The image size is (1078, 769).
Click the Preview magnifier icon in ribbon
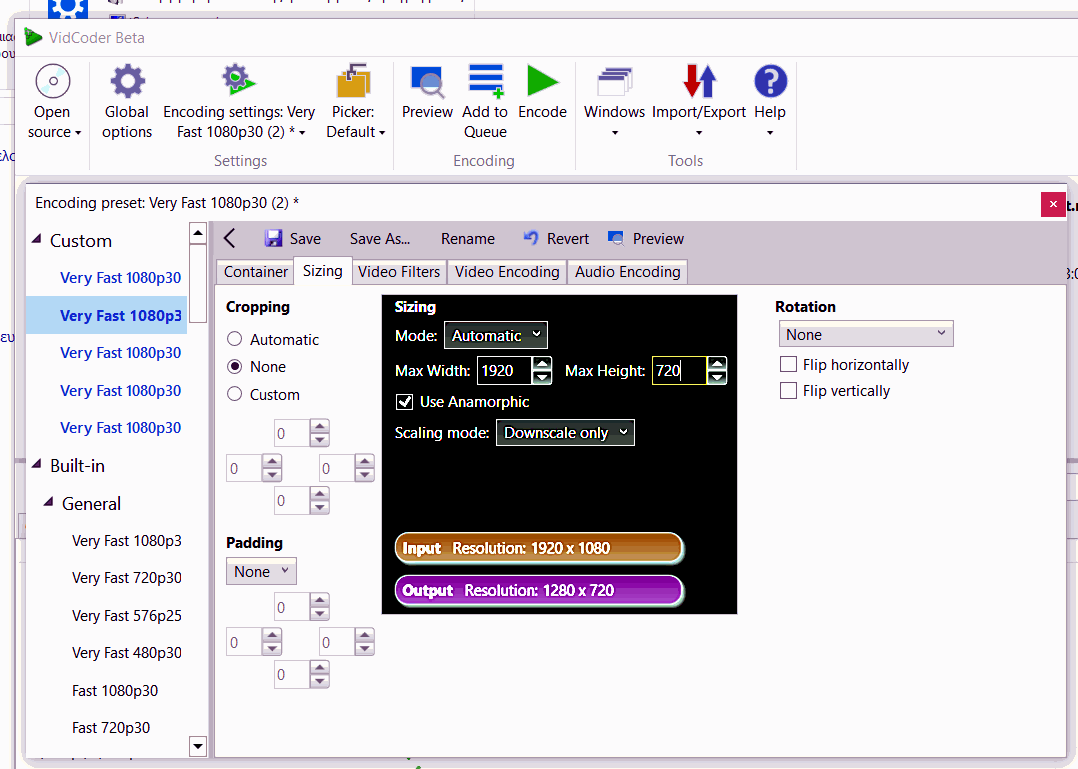(x=428, y=82)
